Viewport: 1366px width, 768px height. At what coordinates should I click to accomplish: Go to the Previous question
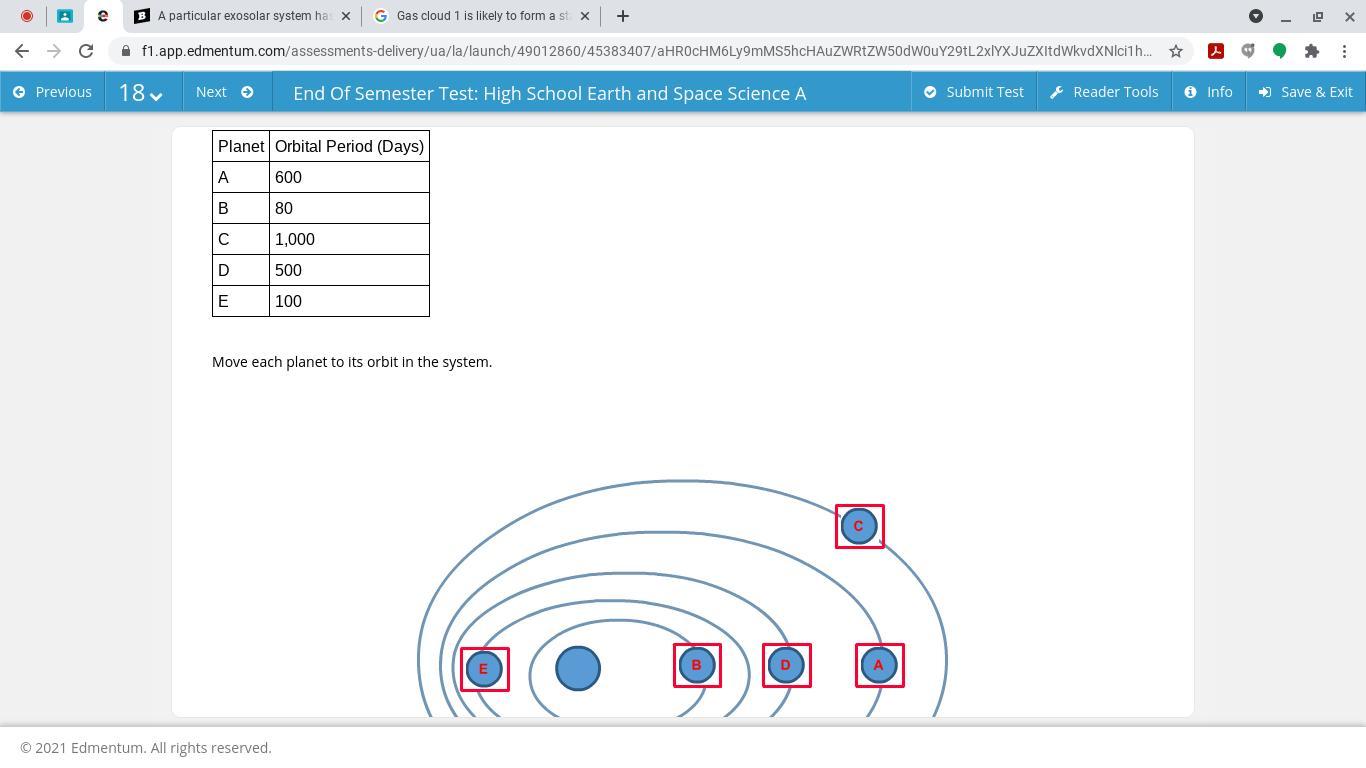coord(52,92)
